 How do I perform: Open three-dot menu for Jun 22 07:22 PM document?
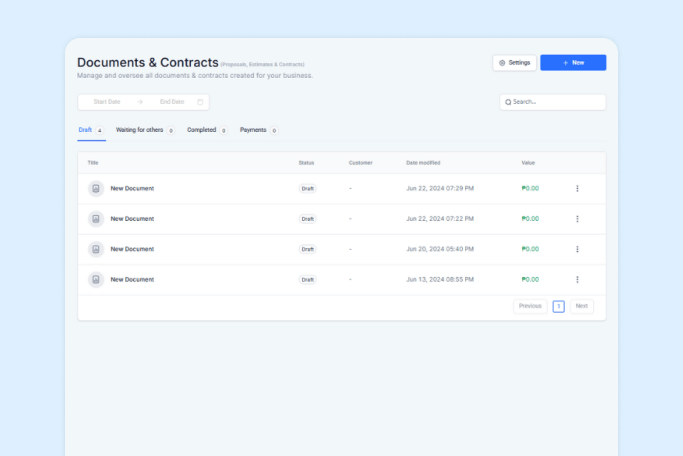pyautogui.click(x=577, y=218)
